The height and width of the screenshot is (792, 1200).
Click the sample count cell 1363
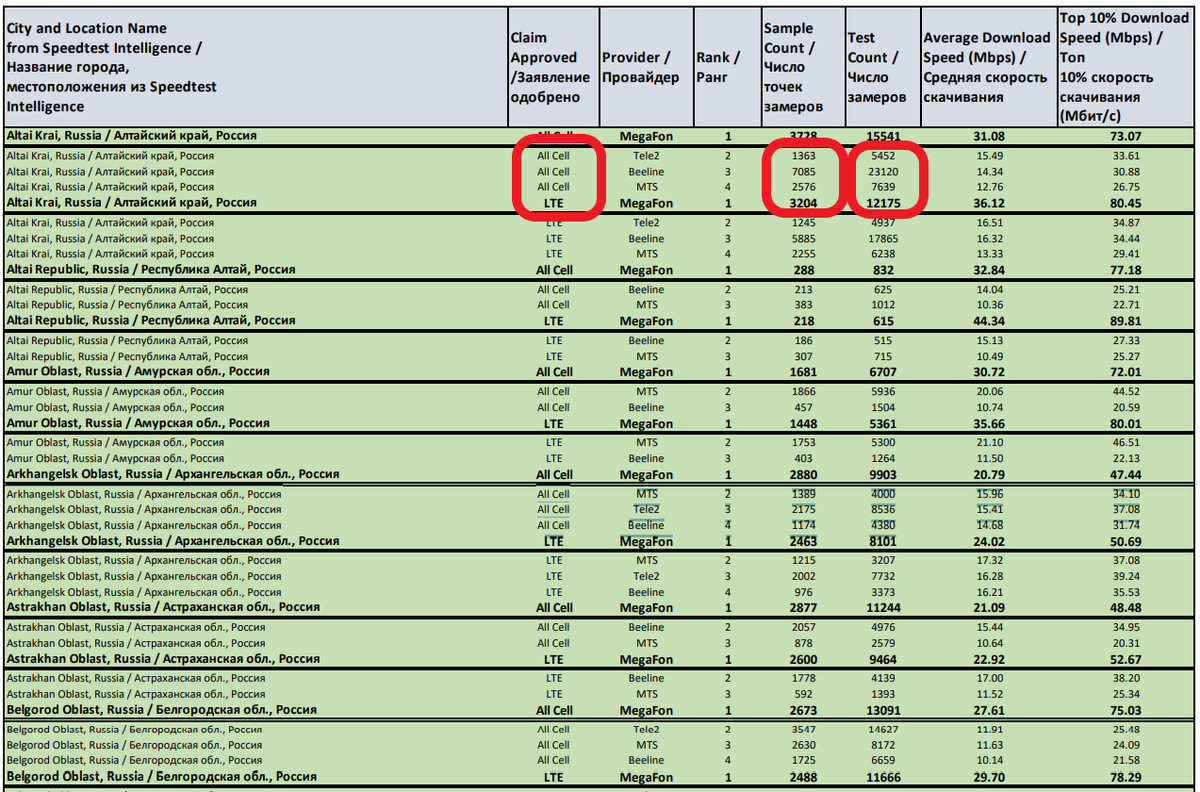click(x=803, y=156)
